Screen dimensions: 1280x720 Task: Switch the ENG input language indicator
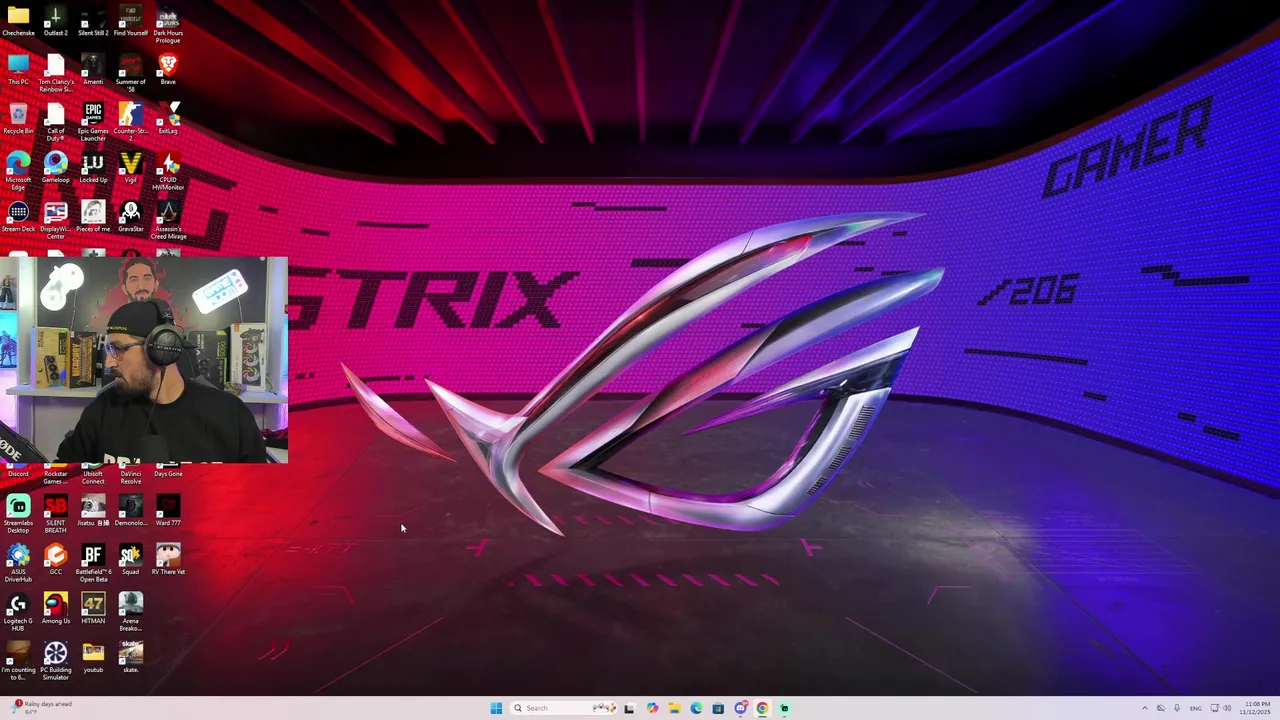[1195, 708]
